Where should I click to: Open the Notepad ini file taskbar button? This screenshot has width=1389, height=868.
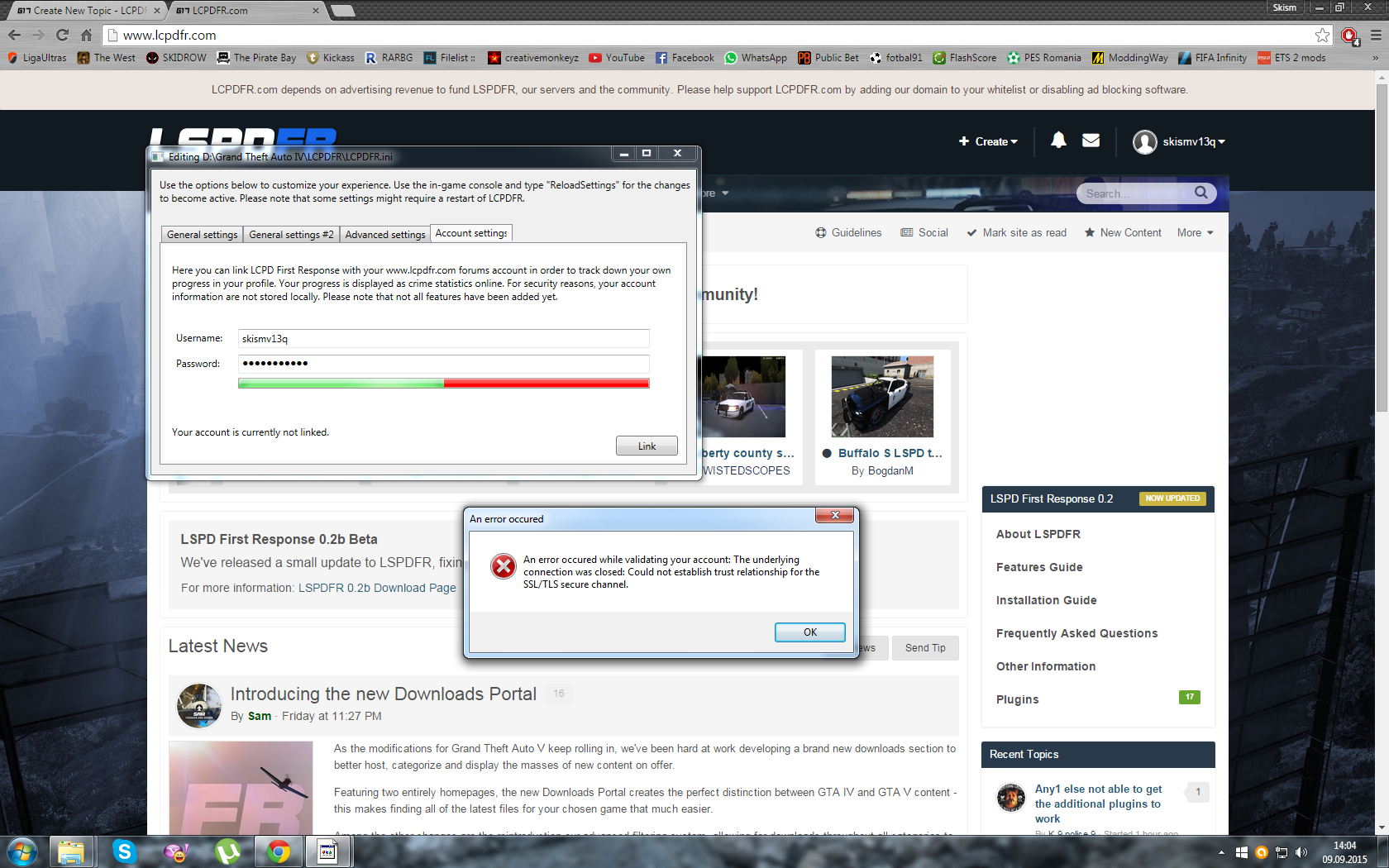pos(327,851)
